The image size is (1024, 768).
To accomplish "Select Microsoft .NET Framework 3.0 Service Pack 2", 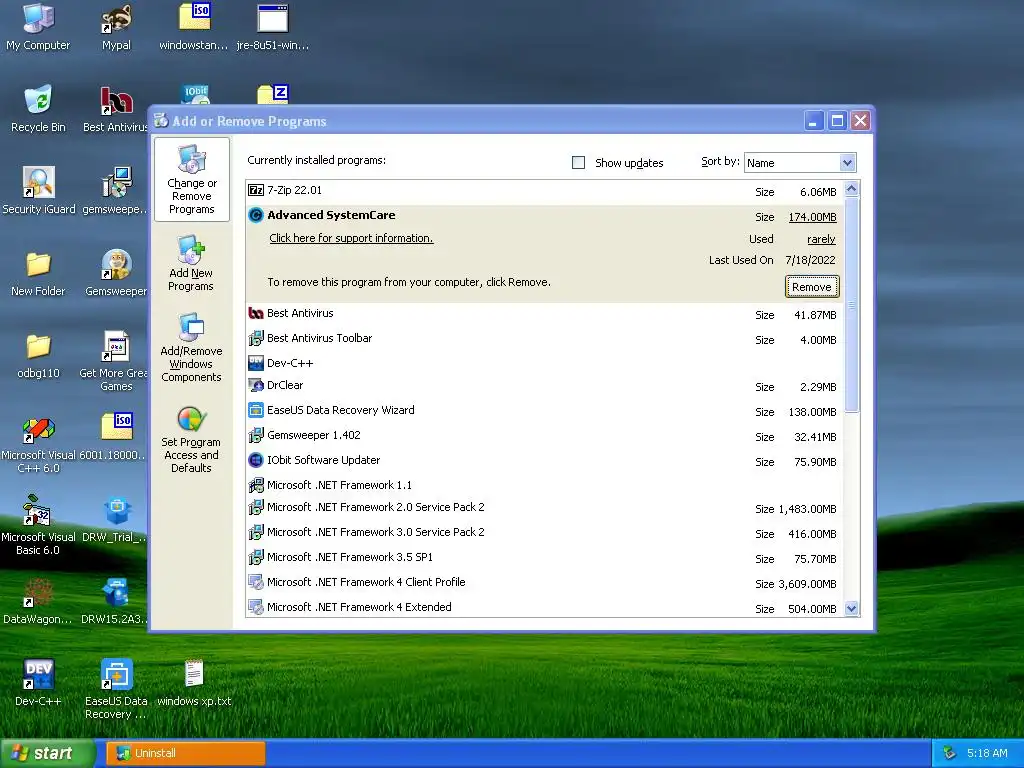I will tap(544, 533).
